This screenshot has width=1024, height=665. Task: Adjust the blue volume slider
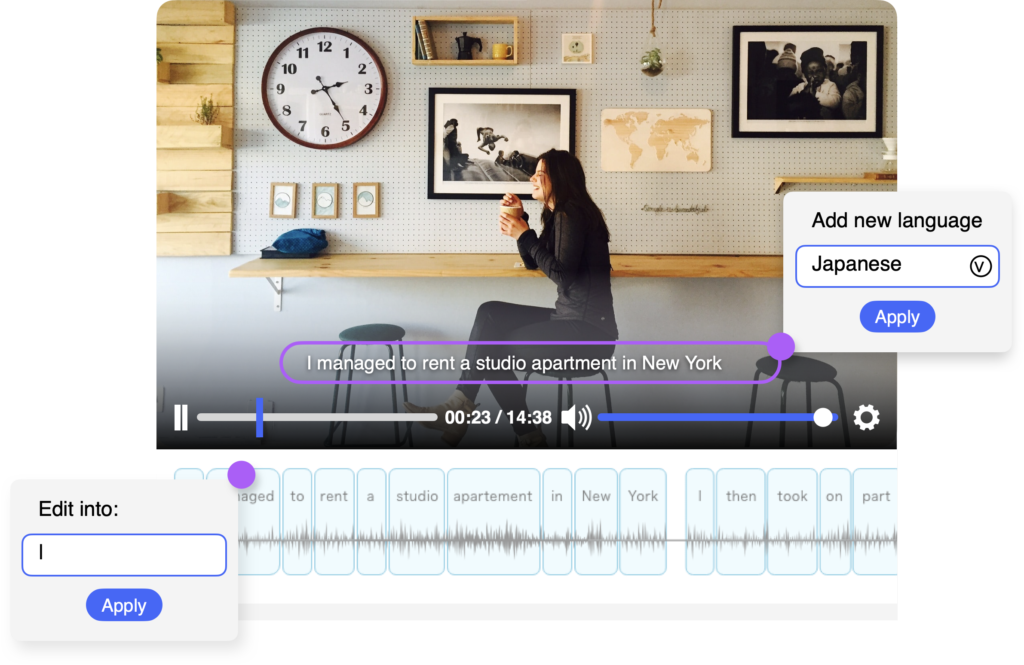[823, 417]
